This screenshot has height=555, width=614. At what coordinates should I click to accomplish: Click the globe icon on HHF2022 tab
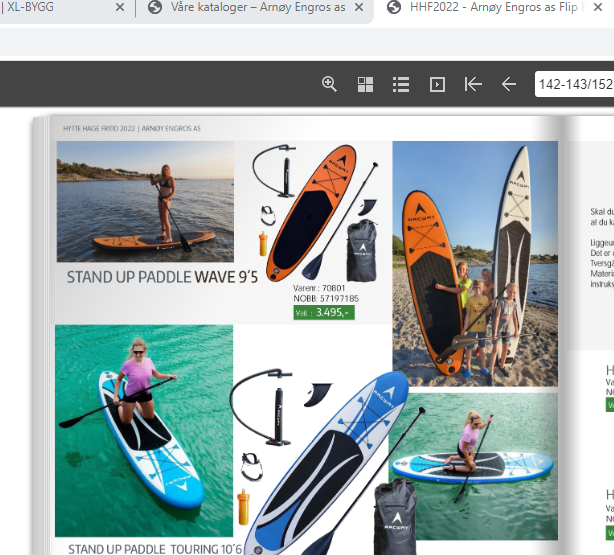pyautogui.click(x=394, y=7)
